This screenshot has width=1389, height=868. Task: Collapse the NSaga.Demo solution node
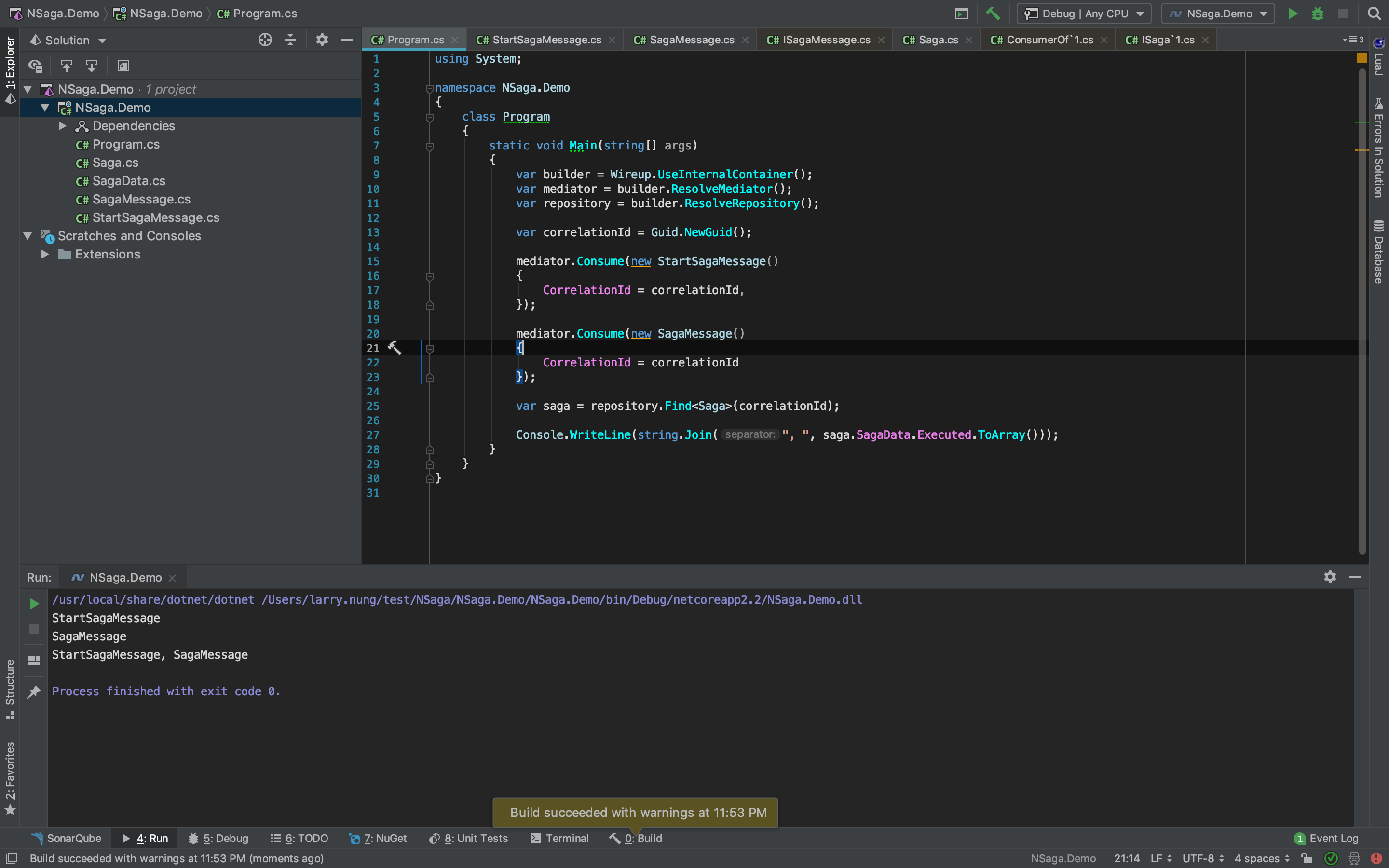point(27,89)
